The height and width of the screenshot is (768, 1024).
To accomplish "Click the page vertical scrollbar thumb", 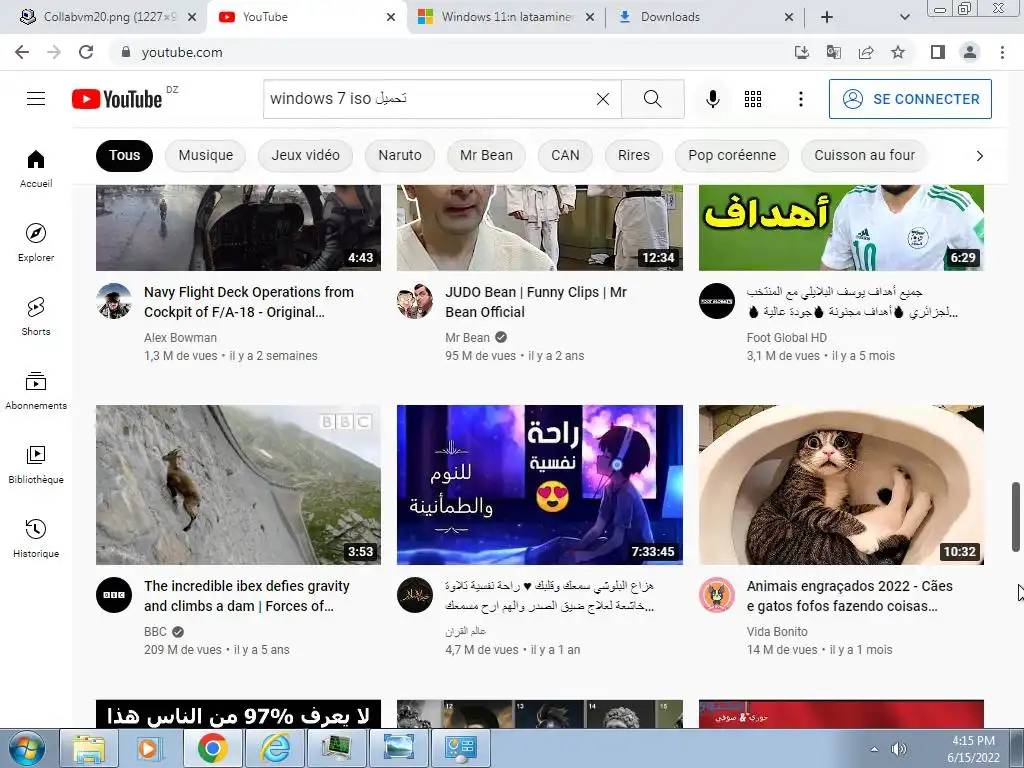I will 1016,517.
